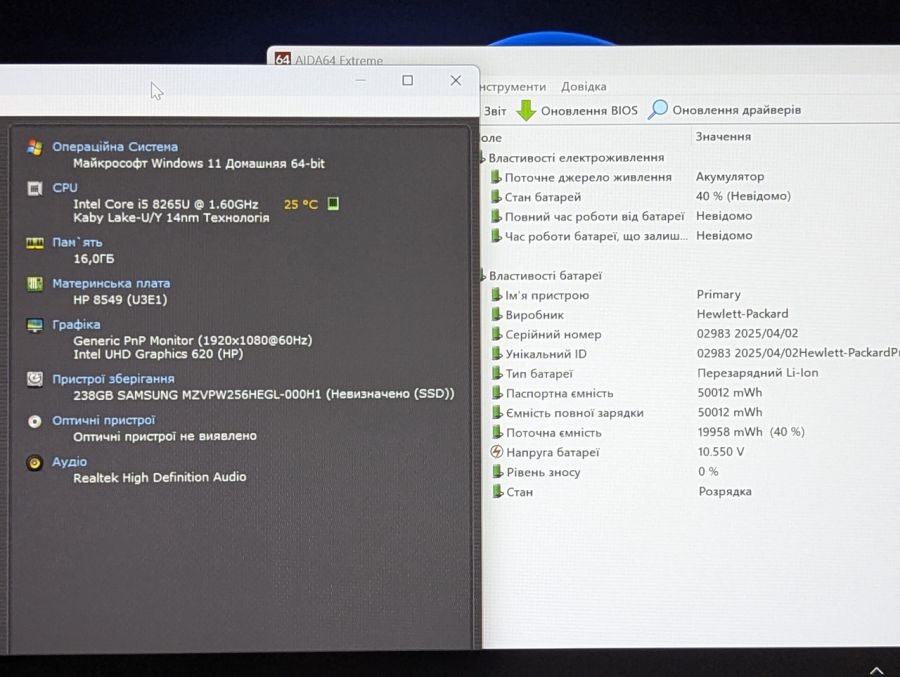Click the 238GB SAMSUNG MZVPW256HEGL-000H1 drive text
Screen dimensions: 900x677
pos(264,394)
